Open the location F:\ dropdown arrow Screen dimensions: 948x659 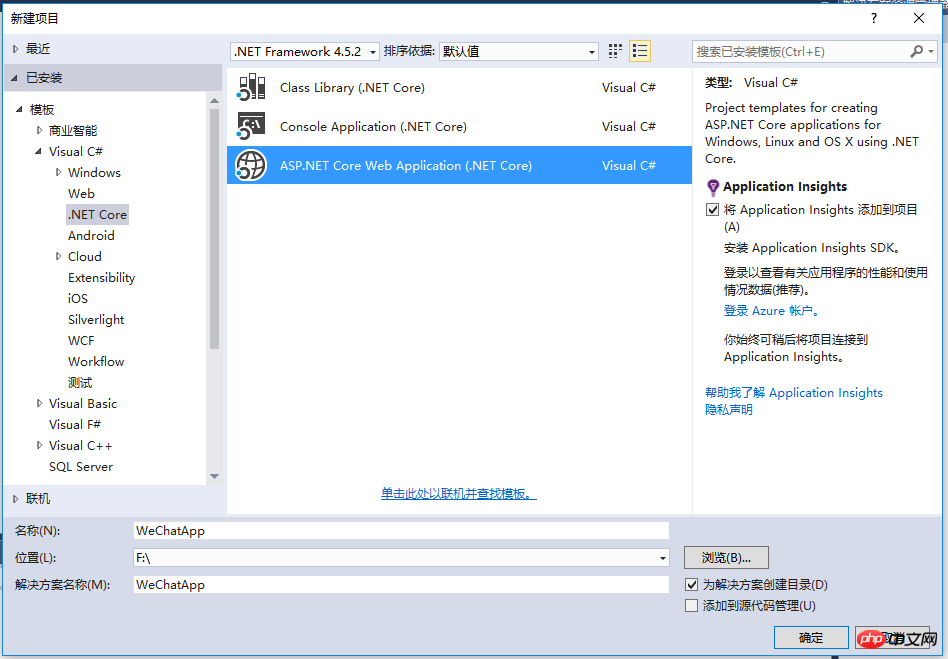pyautogui.click(x=663, y=558)
